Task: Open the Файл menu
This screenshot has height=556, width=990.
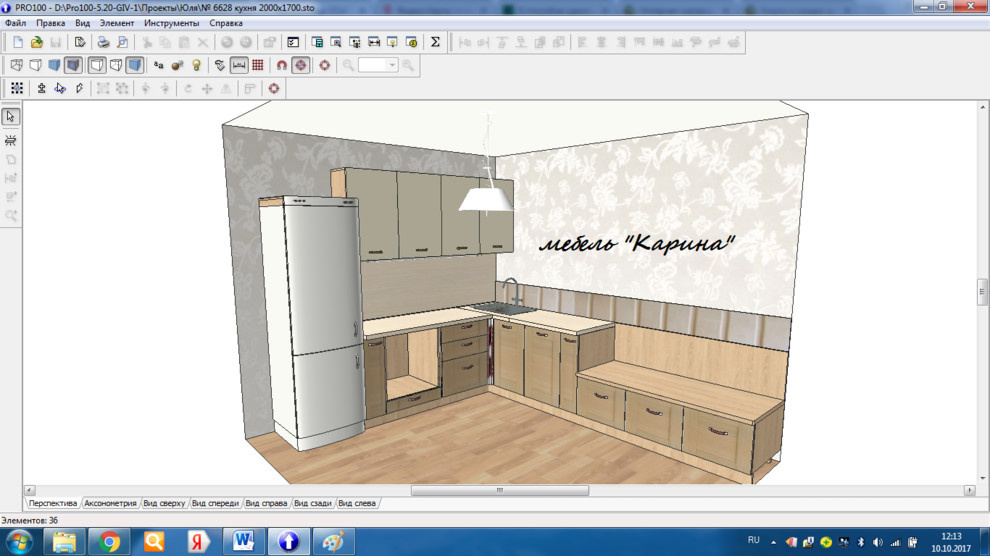Action: pyautogui.click(x=15, y=22)
